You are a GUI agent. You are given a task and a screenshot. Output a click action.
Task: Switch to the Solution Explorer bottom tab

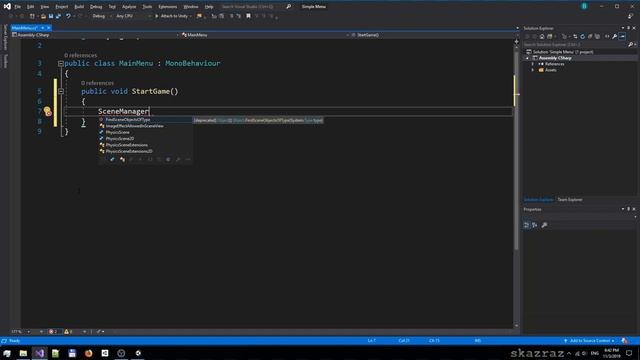tap(538, 200)
